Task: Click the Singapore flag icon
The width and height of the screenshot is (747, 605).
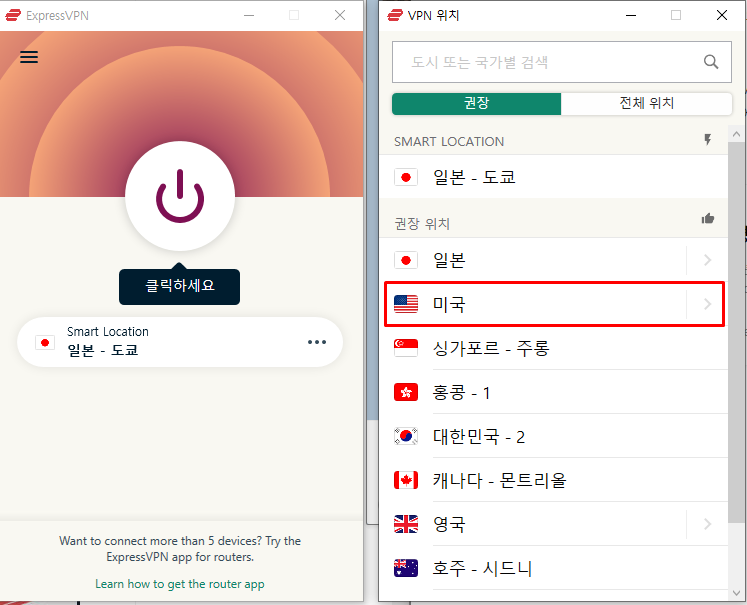Action: tap(406, 348)
